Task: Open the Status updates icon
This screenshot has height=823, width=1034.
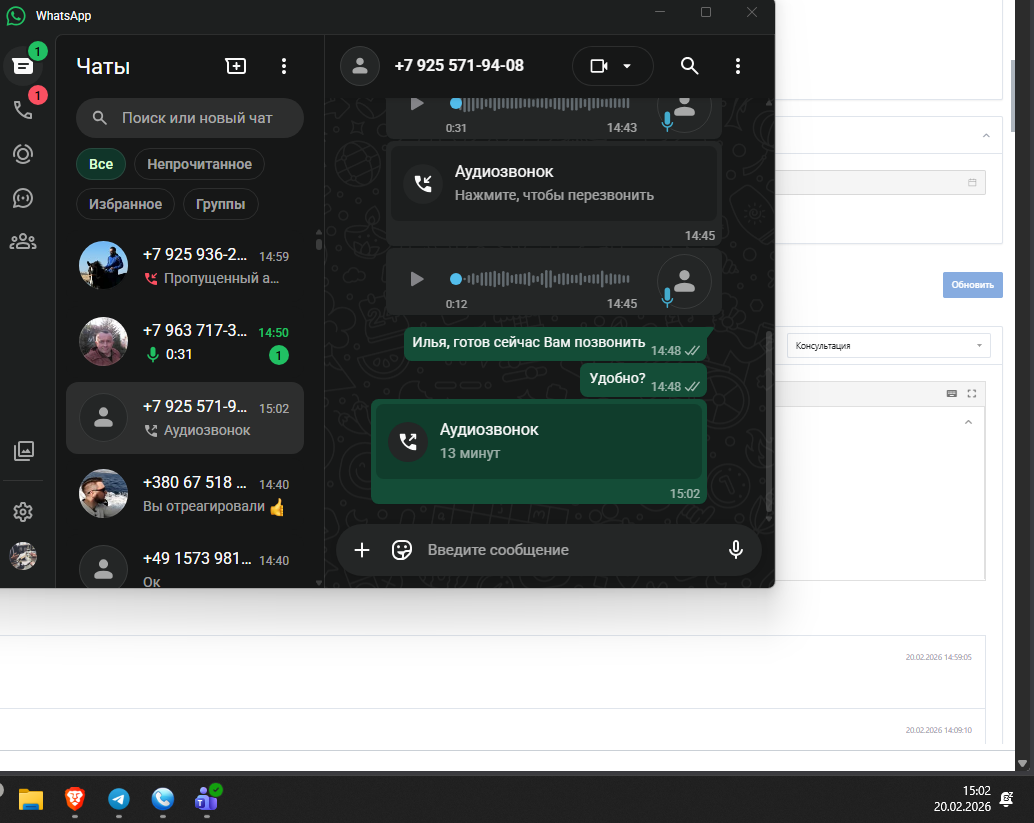Action: pos(23,154)
